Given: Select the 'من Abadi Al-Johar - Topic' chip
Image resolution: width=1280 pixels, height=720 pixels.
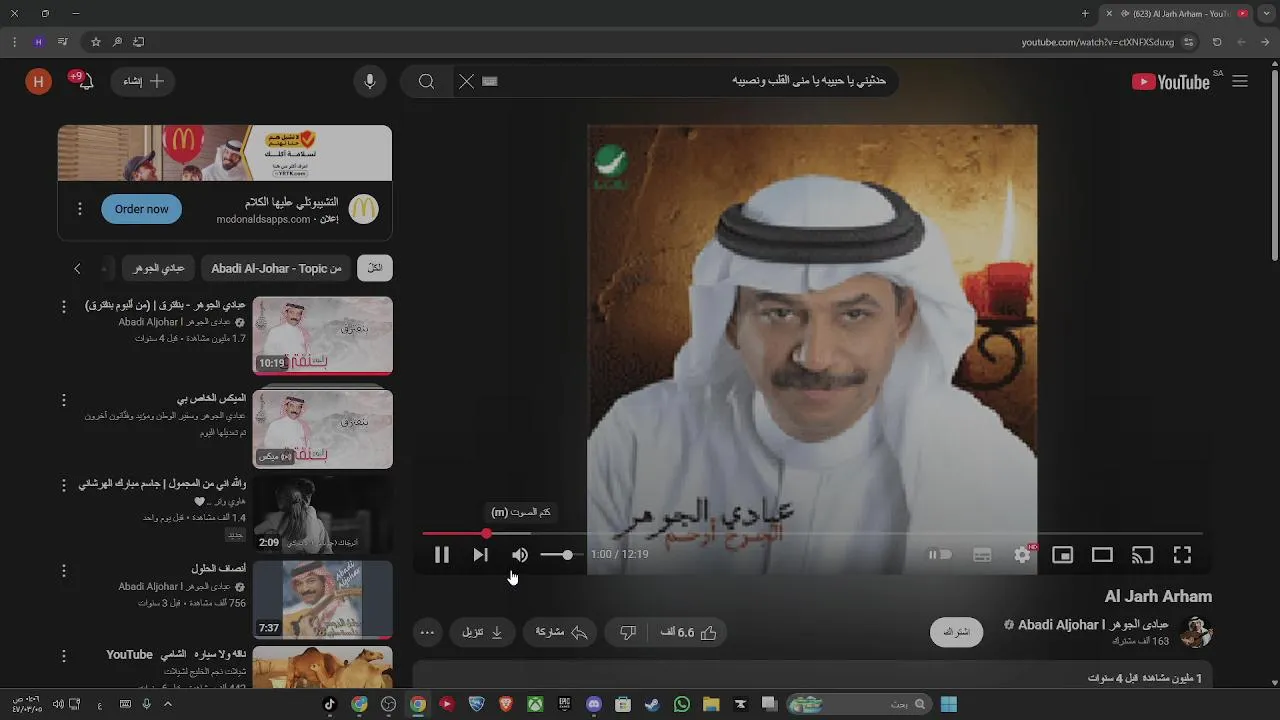Looking at the screenshot, I should (276, 268).
